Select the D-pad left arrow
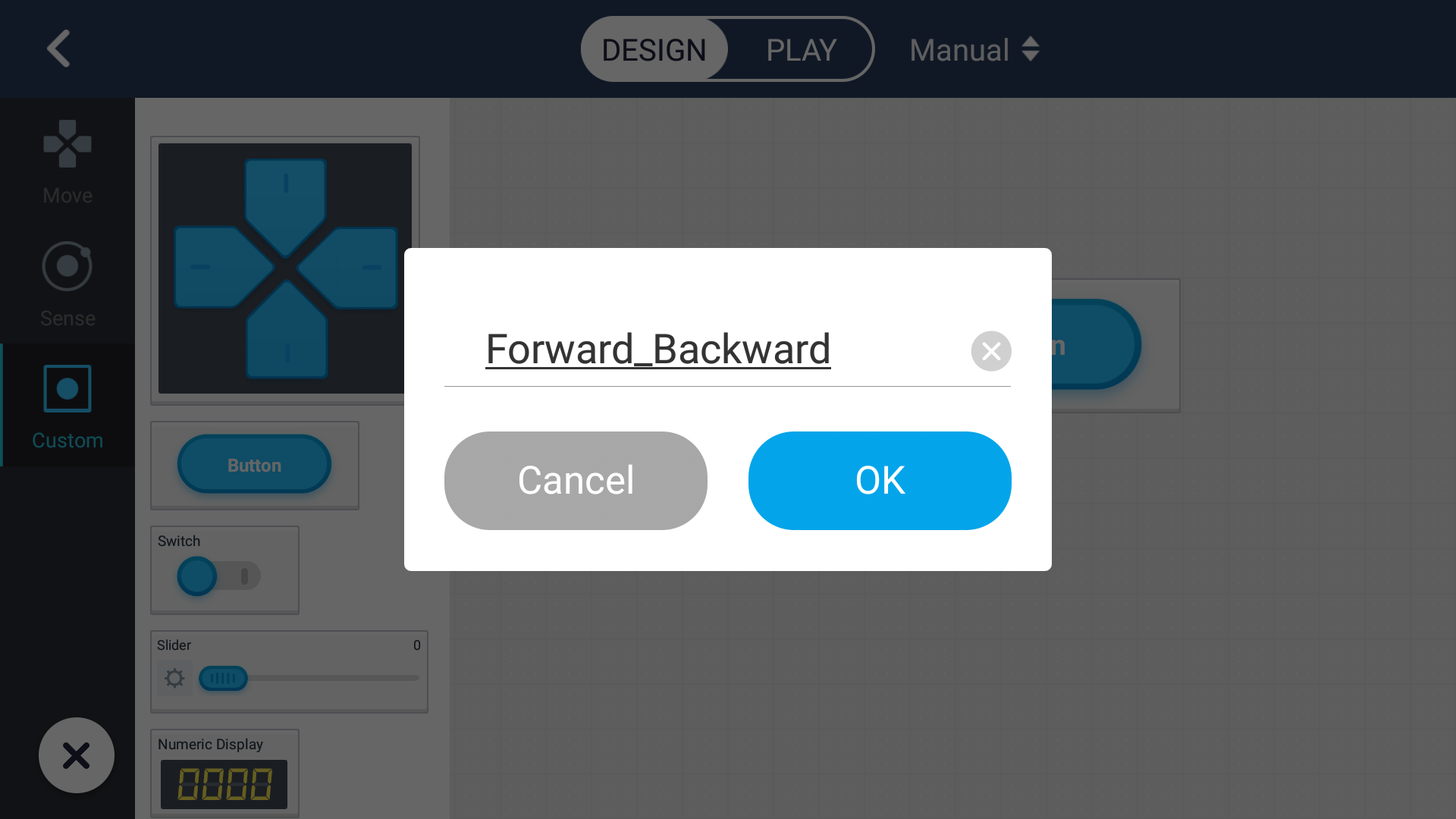 coord(221,267)
